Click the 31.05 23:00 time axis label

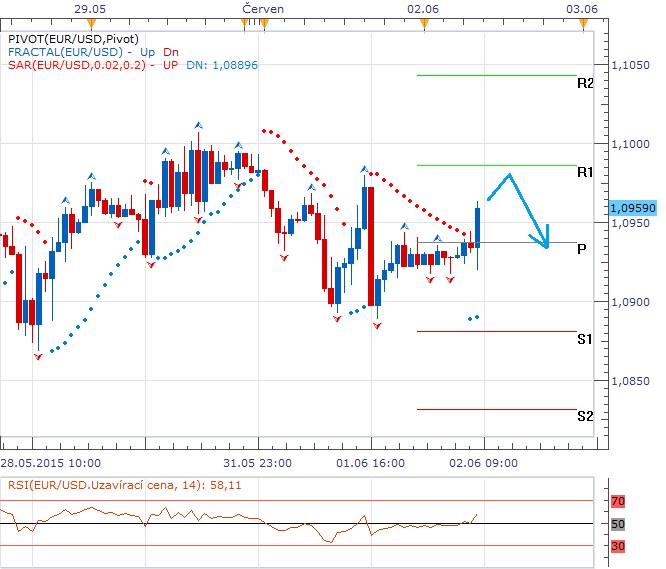point(257,463)
